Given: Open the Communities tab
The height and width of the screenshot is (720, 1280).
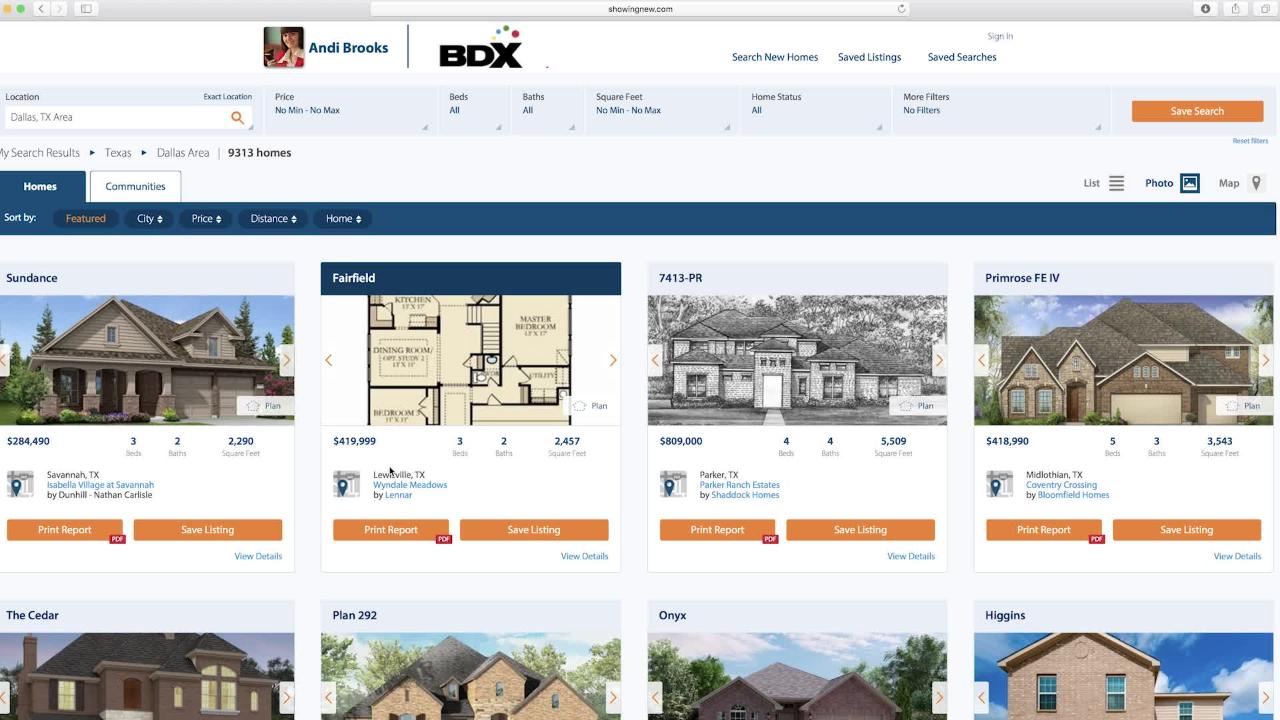Looking at the screenshot, I should pyautogui.click(x=135, y=186).
